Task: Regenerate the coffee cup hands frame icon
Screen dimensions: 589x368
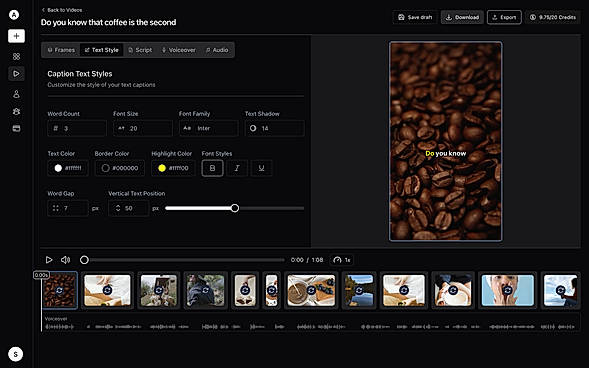Action: 453,291
